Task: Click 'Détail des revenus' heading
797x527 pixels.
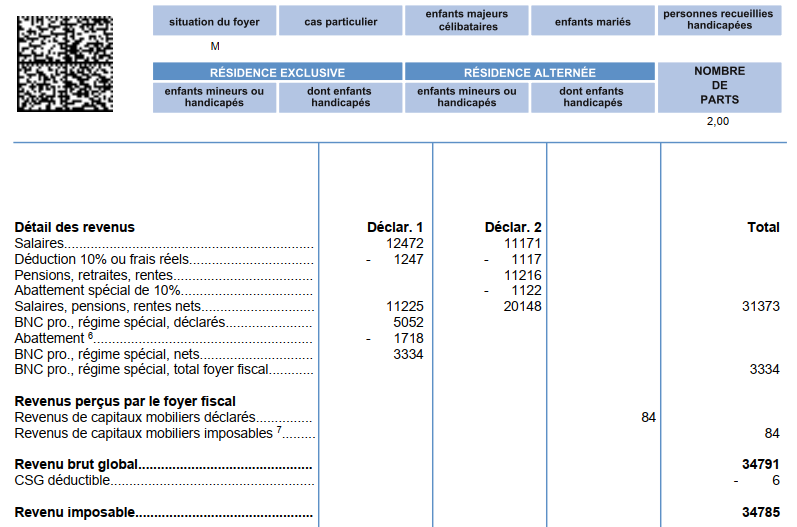Action: 75,227
